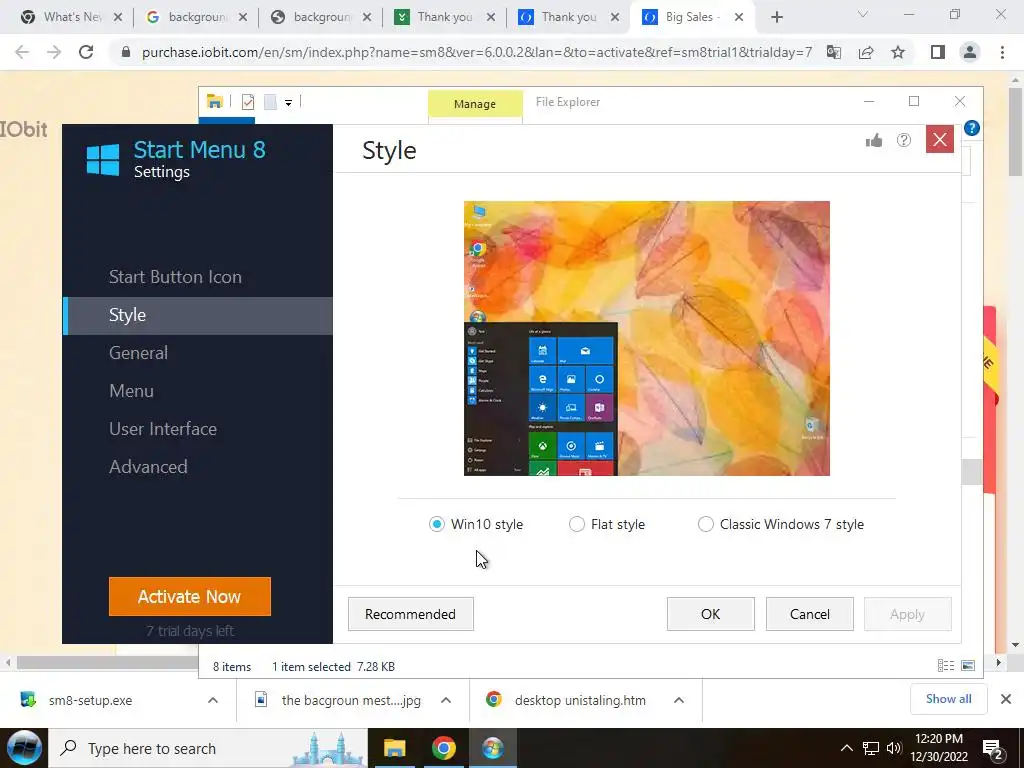Click the Apply button
Viewport: 1024px width, 768px height.
[907, 615]
